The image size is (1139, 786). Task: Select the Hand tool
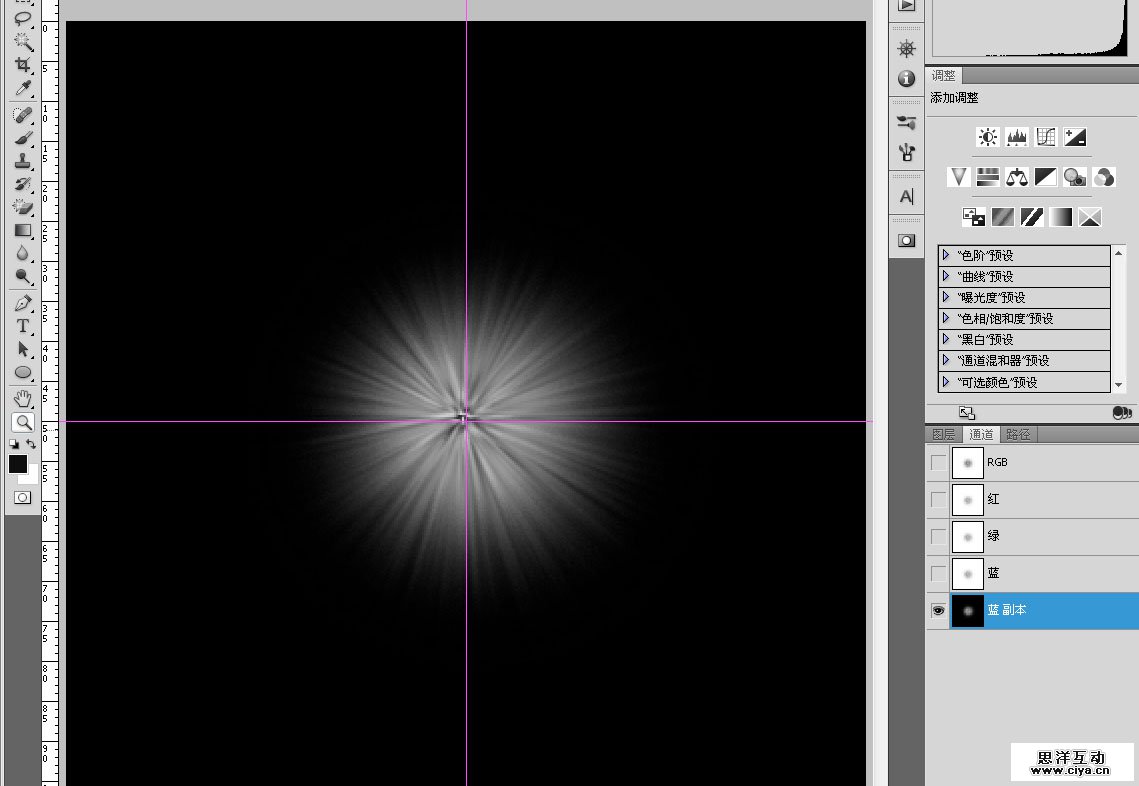pyautogui.click(x=22, y=398)
